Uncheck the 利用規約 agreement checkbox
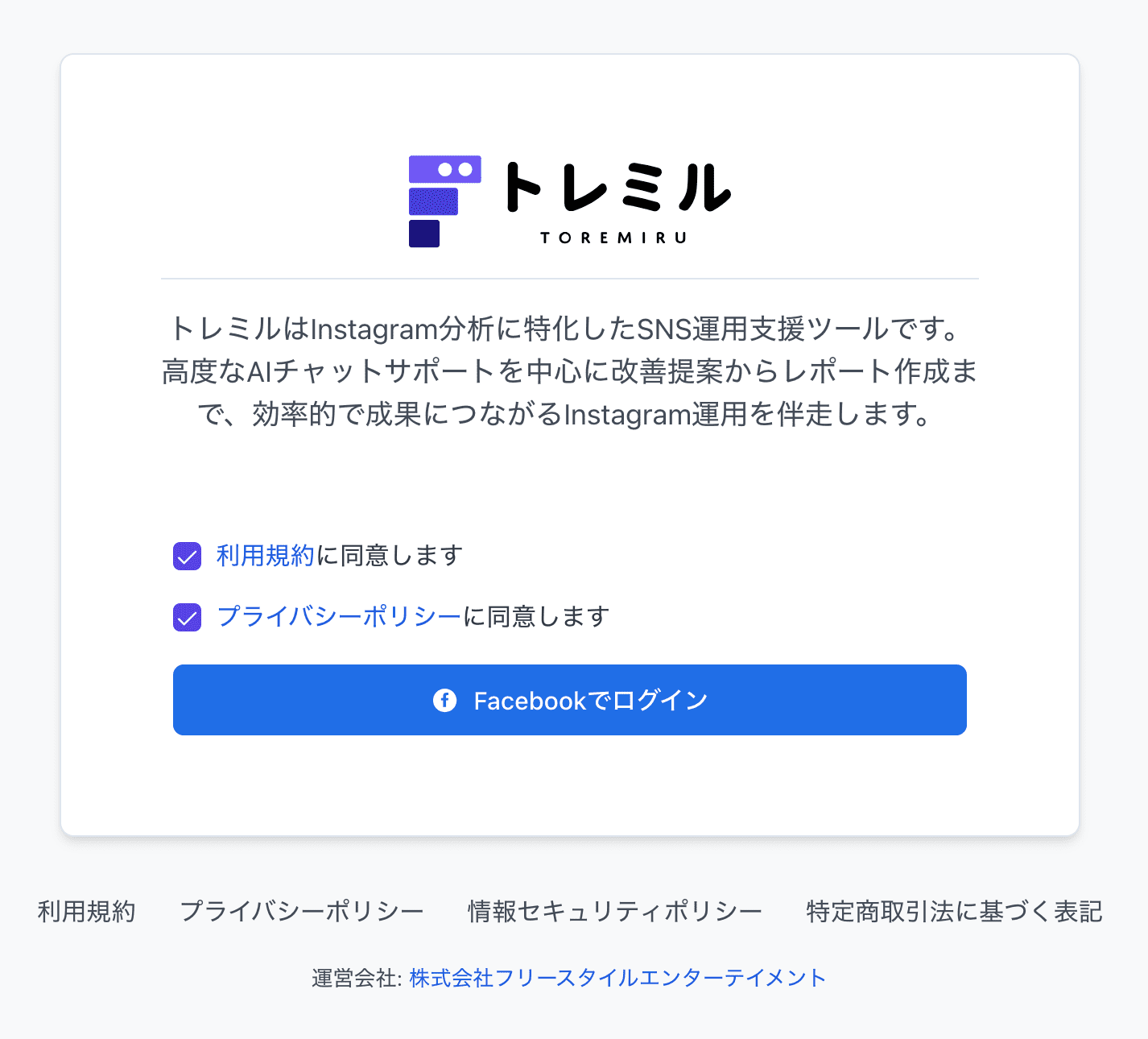 [188, 556]
